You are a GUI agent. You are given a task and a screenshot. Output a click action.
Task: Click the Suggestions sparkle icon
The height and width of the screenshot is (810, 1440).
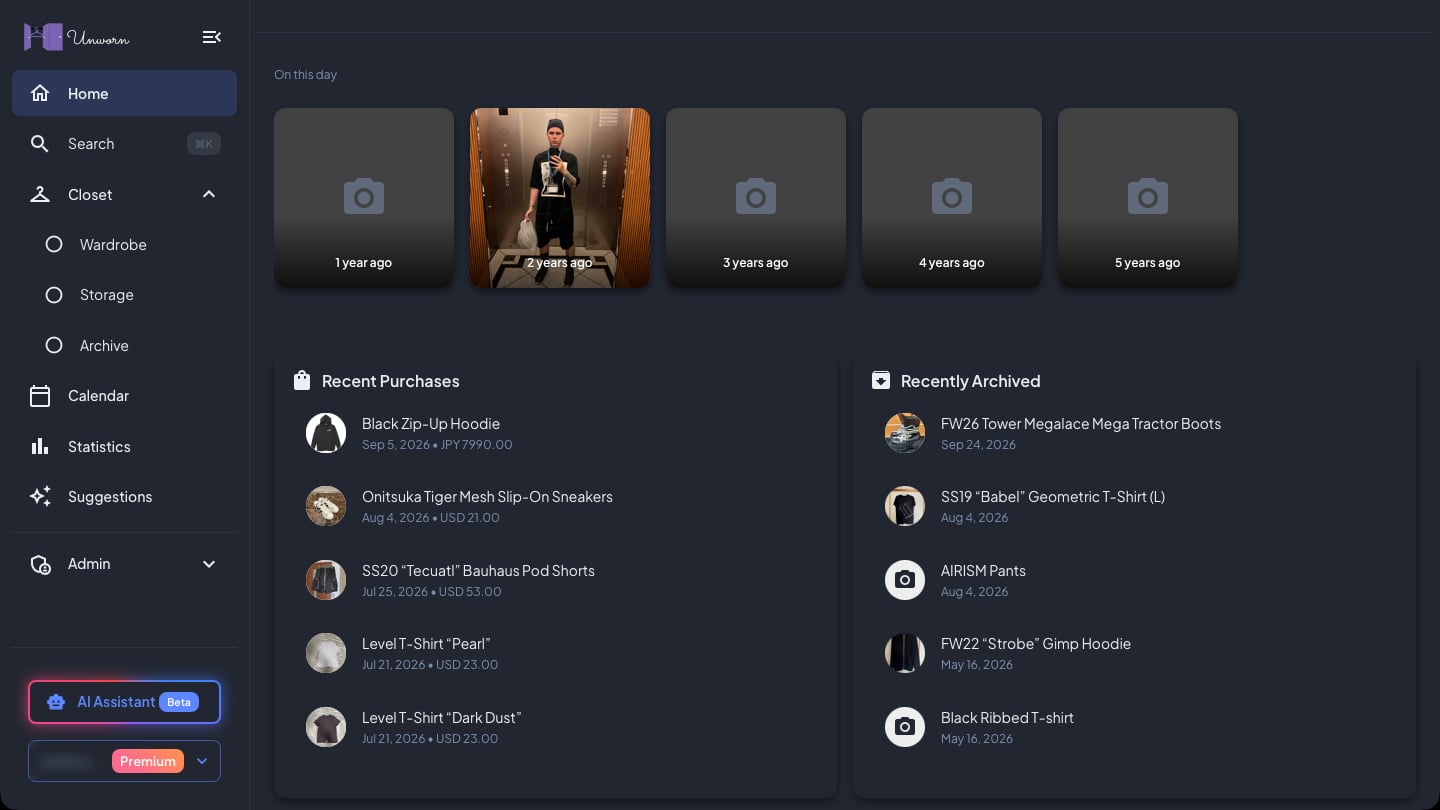[x=40, y=497]
